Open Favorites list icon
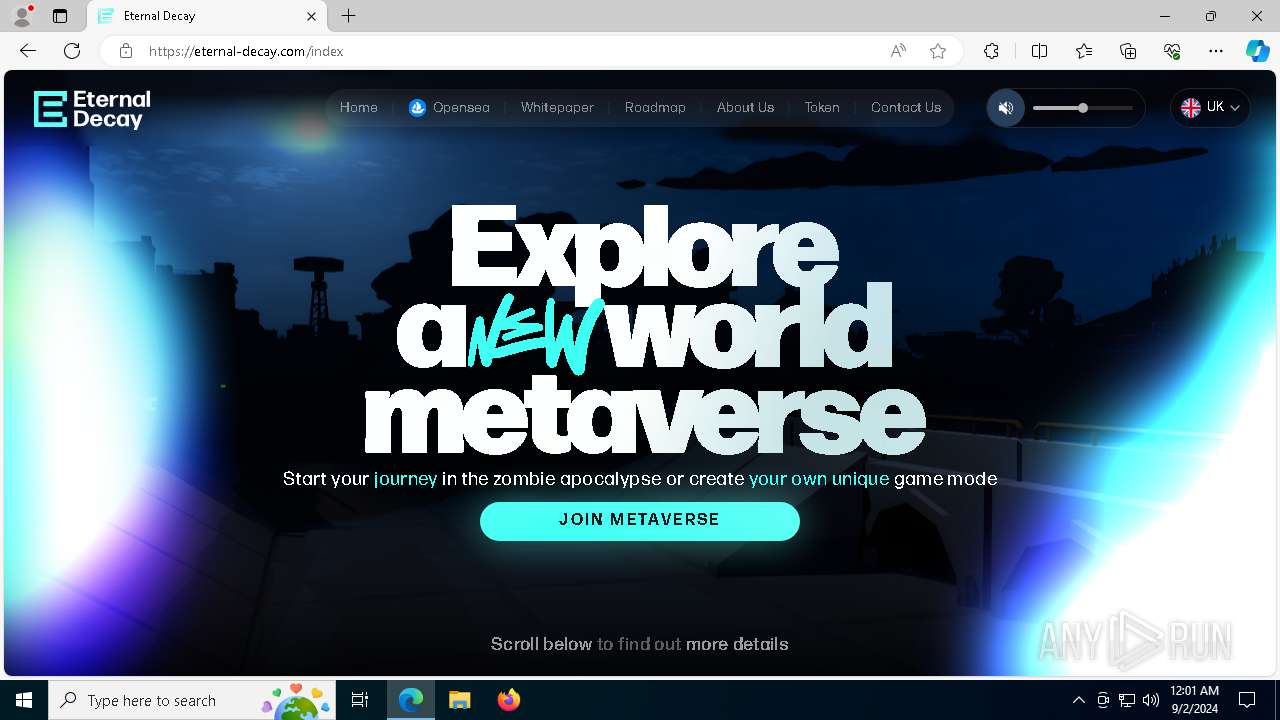 point(1084,51)
